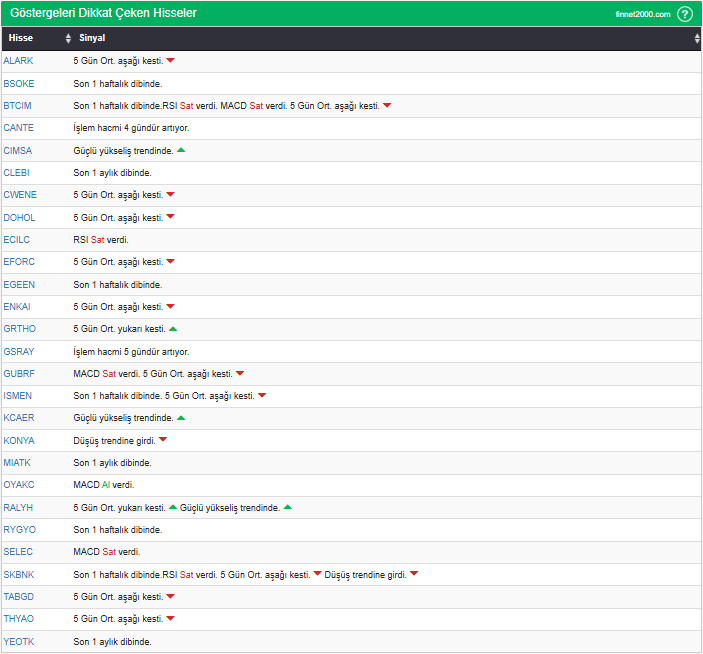
Task: Click red down arrow in ALARK row
Action: (x=170, y=60)
